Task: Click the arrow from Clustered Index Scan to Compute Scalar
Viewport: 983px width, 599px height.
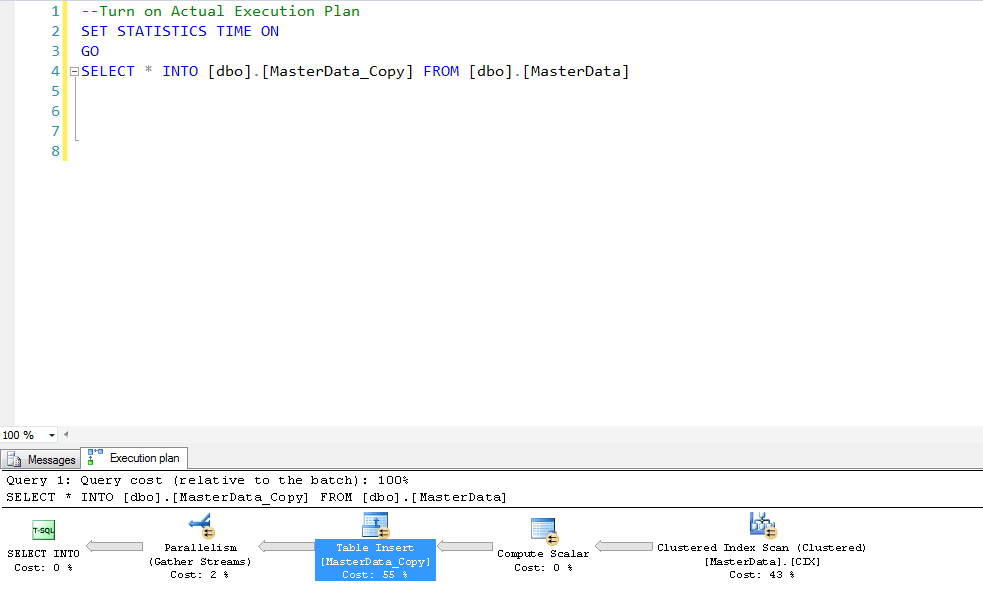Action: (x=623, y=546)
